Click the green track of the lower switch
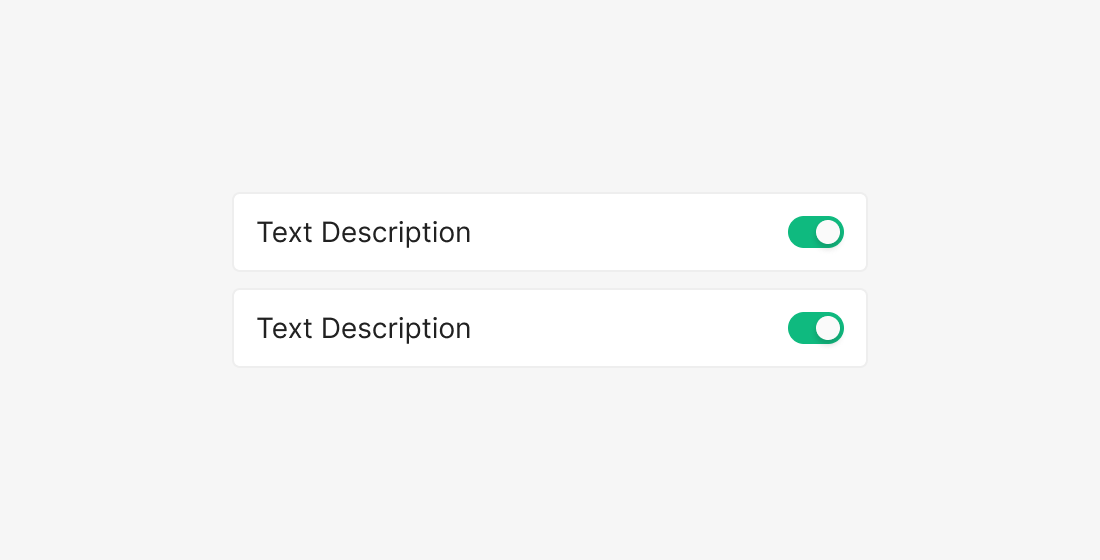The height and width of the screenshot is (560, 1100). [x=801, y=328]
